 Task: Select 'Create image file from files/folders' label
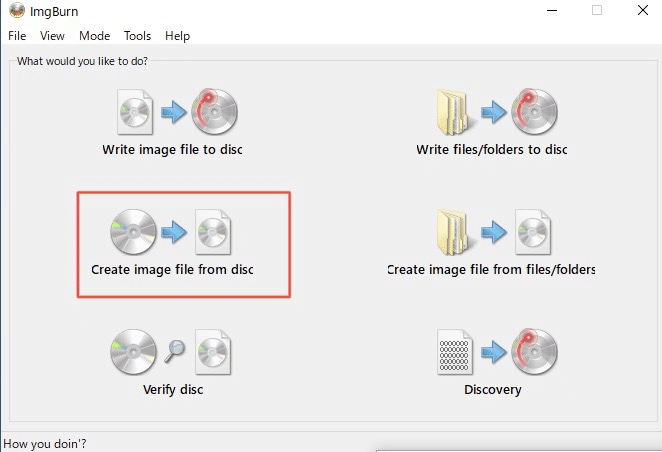click(x=491, y=270)
